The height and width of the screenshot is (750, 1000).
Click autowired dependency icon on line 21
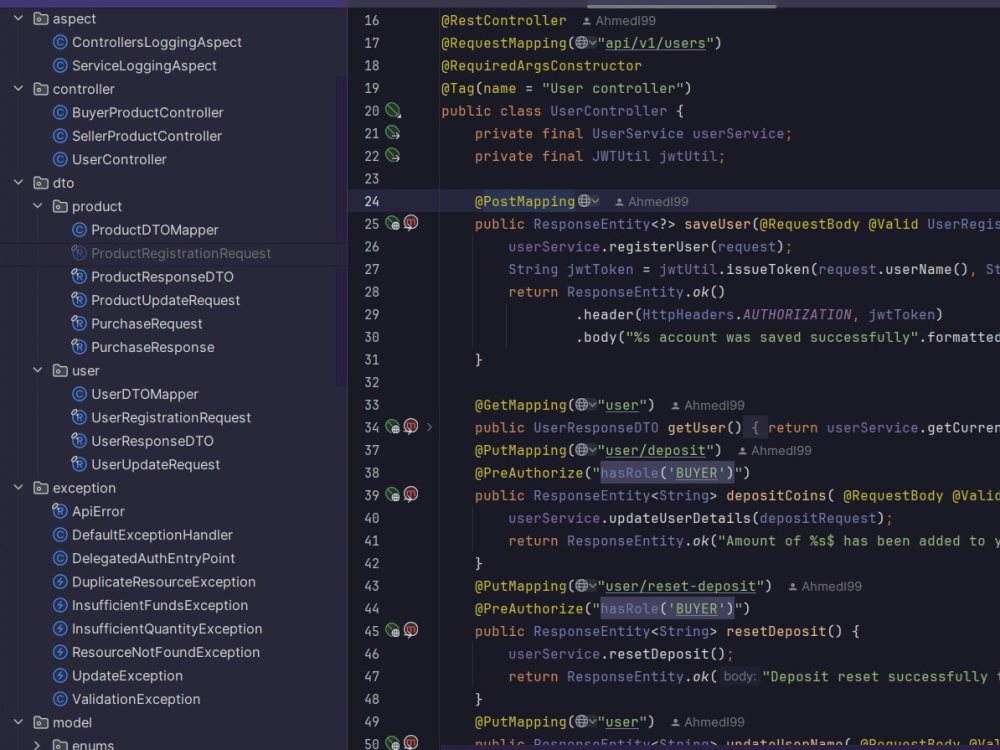click(x=393, y=133)
